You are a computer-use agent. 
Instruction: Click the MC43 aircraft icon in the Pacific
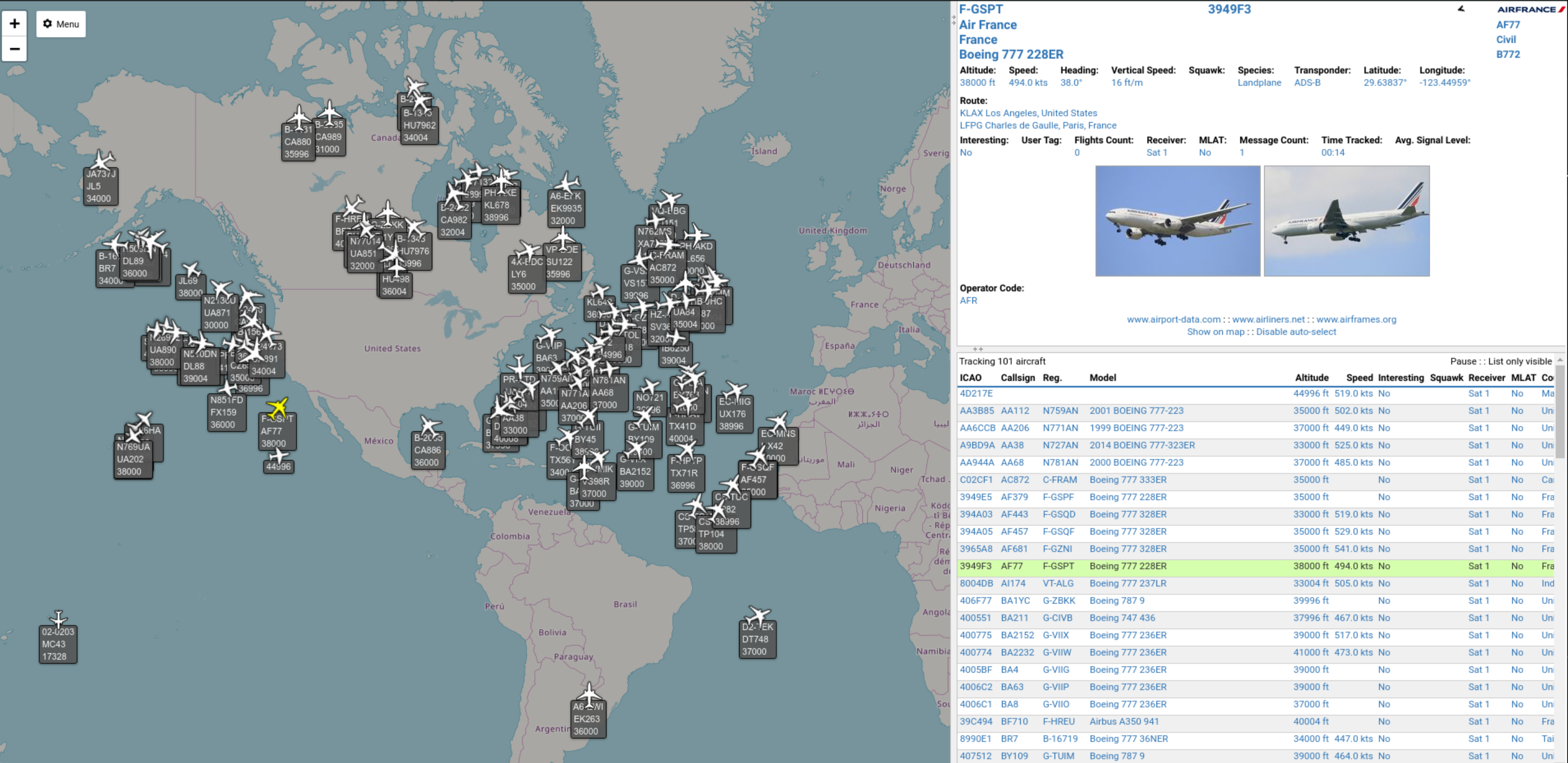tap(59, 619)
